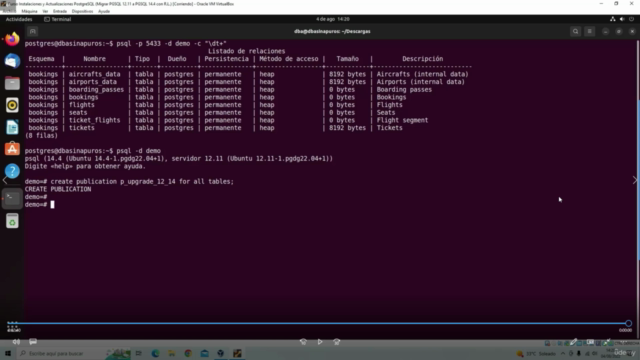Open the Entrada menu
Screen dimensions: 640x360
click(60, 11)
